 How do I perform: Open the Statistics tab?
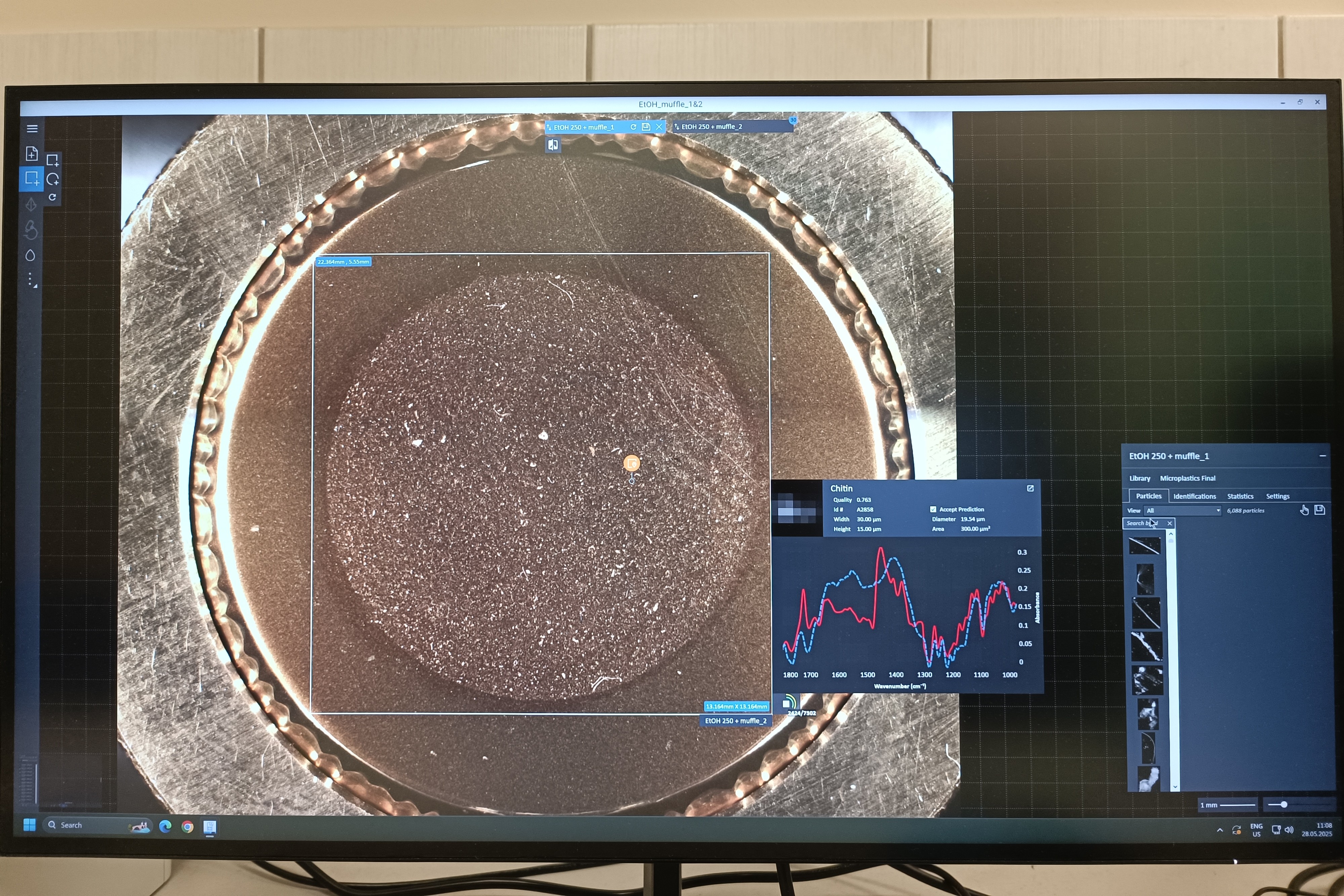1240,496
